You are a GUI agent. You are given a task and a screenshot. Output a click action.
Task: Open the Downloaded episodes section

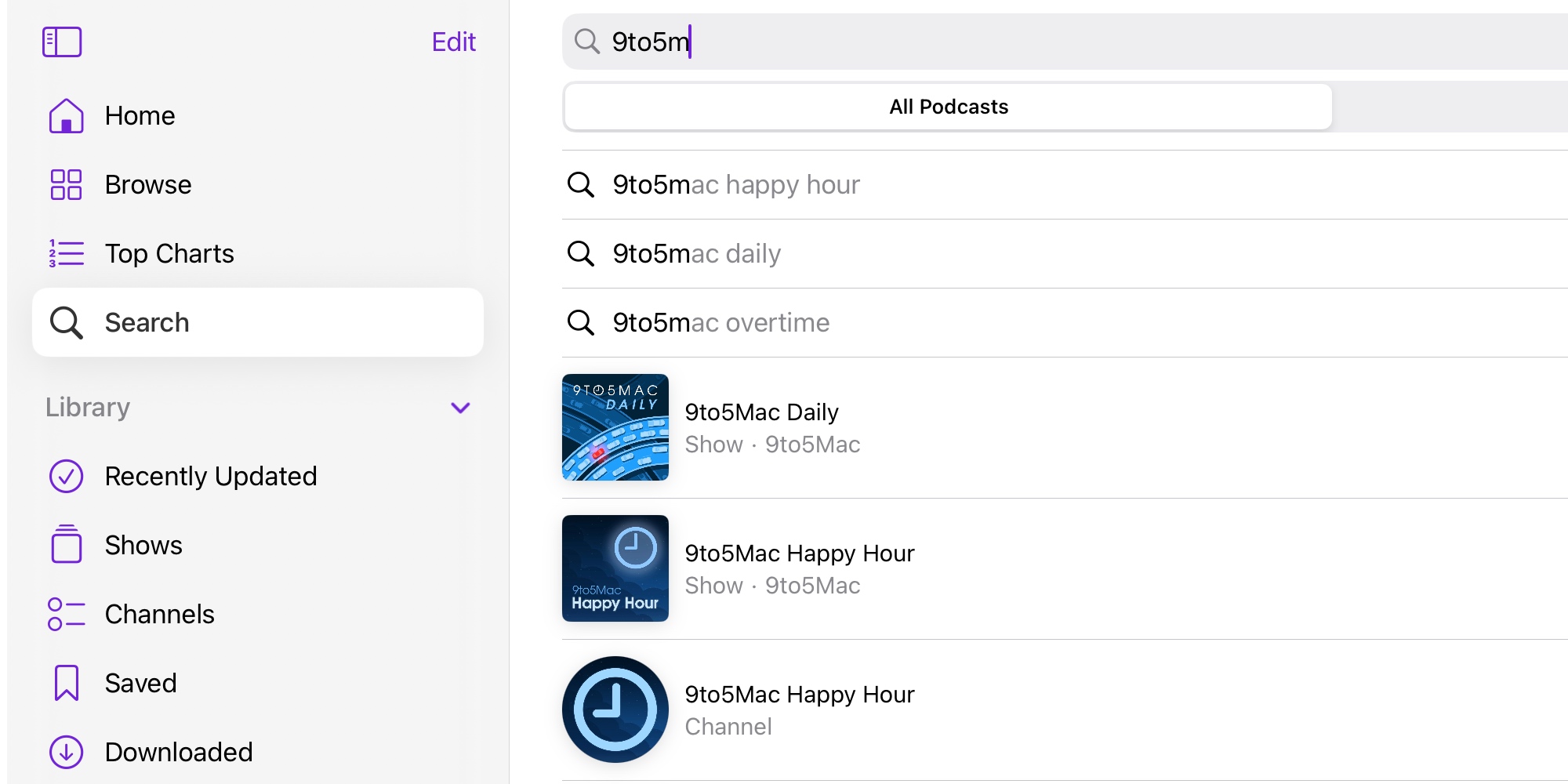point(177,751)
